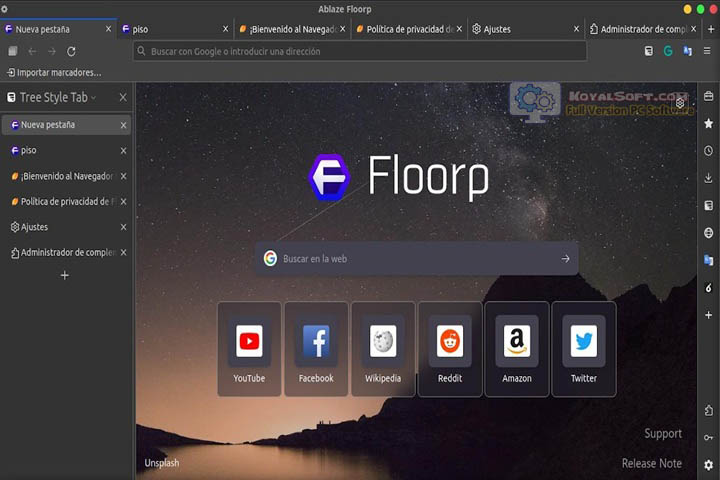Open Tree Style Tab panel in right sidebar
The width and height of the screenshot is (720, 480).
coord(709,205)
